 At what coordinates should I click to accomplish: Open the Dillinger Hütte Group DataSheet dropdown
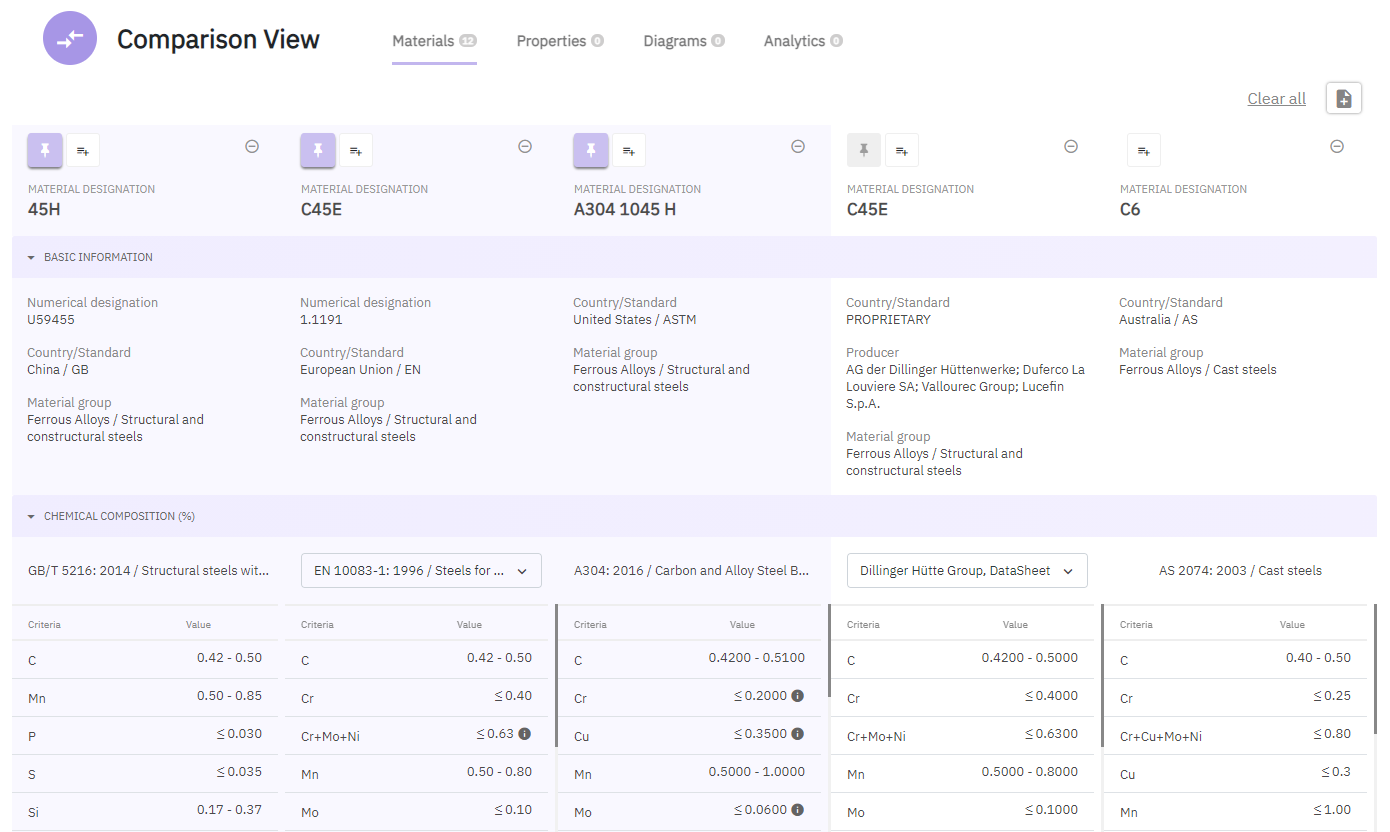pyautogui.click(x=967, y=571)
